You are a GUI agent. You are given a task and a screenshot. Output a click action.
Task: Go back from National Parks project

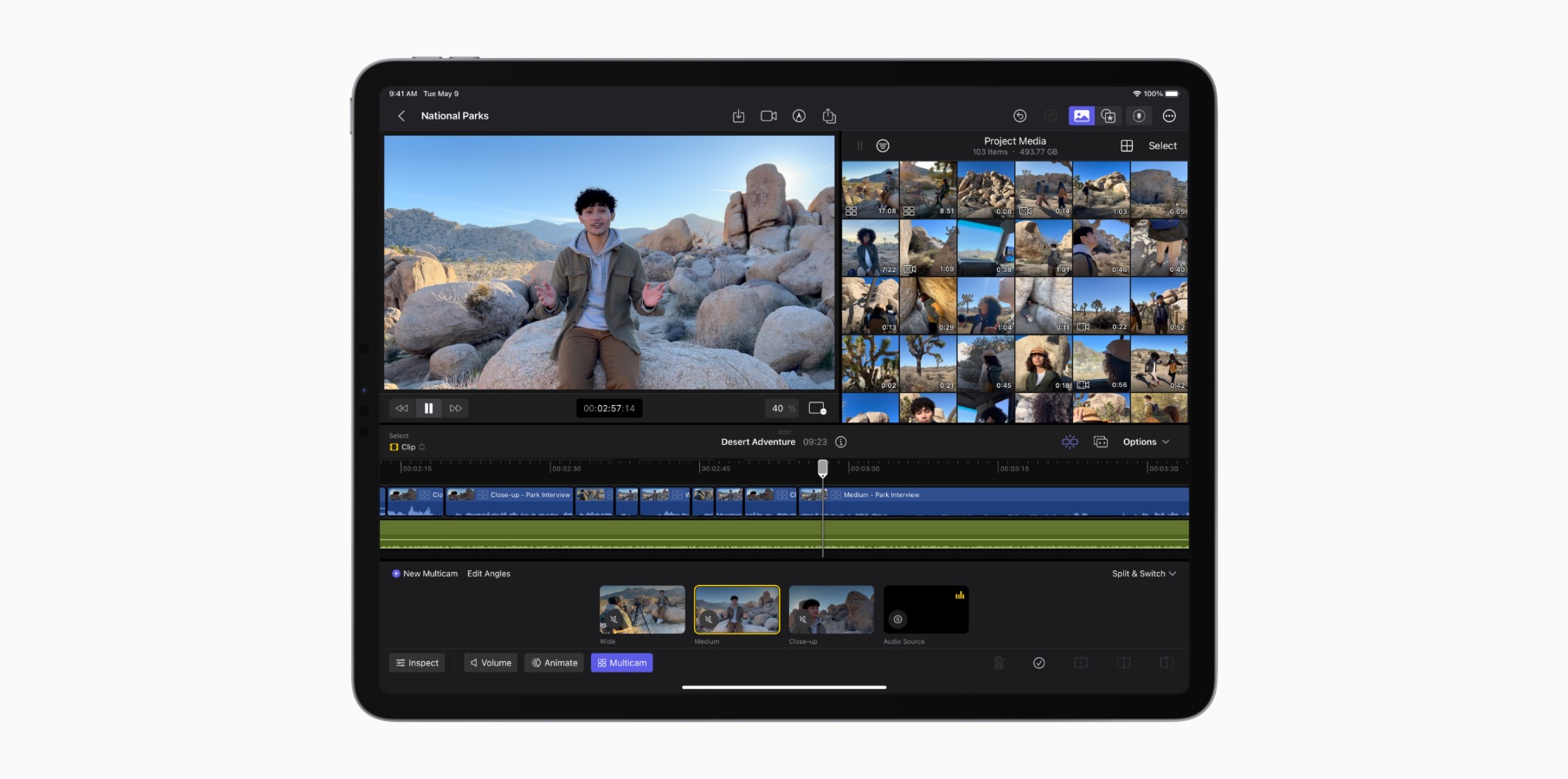[x=401, y=116]
